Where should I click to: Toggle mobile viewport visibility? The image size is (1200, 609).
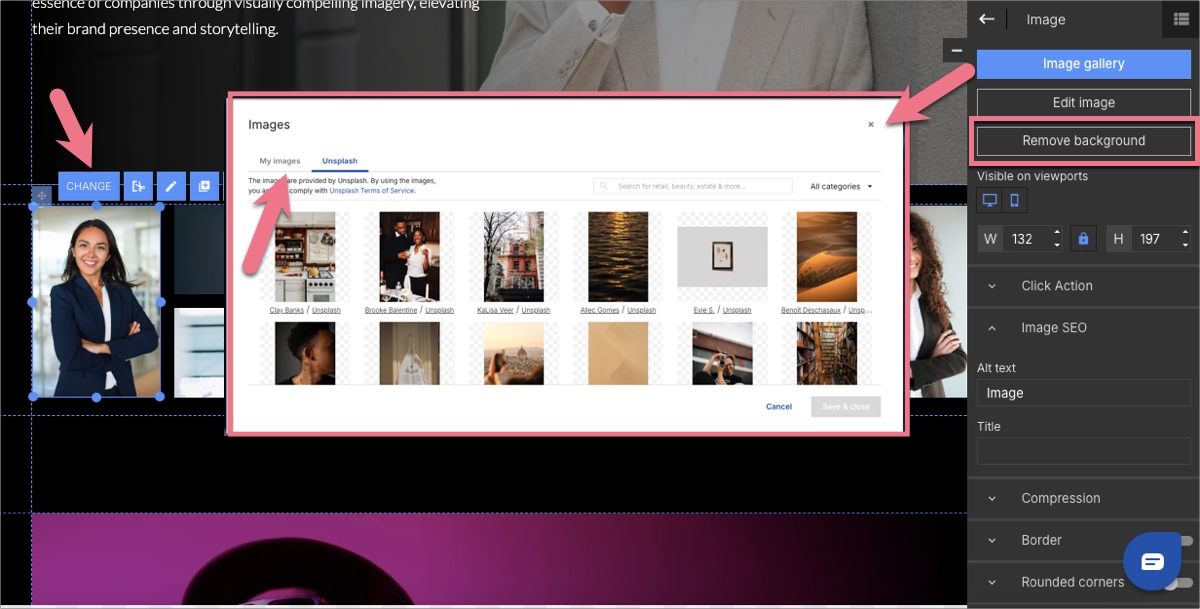point(1013,200)
